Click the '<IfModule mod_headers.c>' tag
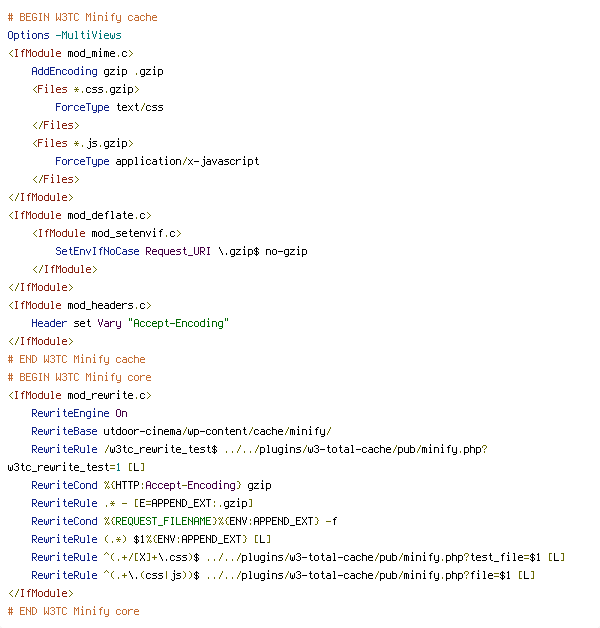 (x=79, y=305)
